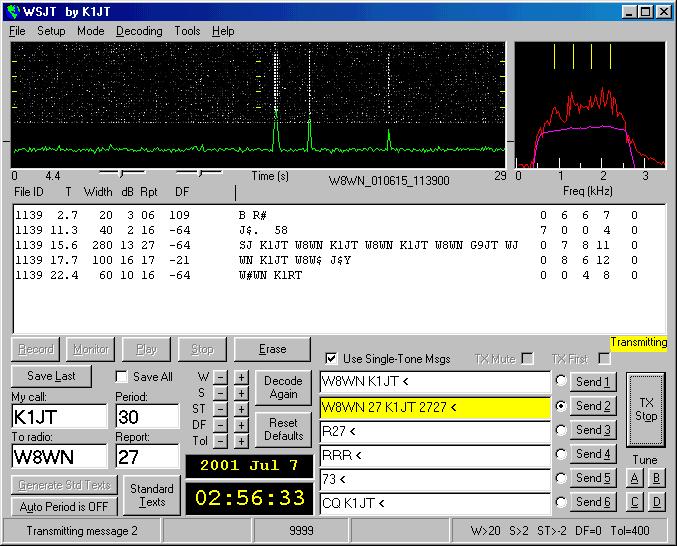Open the Mode menu

(x=91, y=31)
